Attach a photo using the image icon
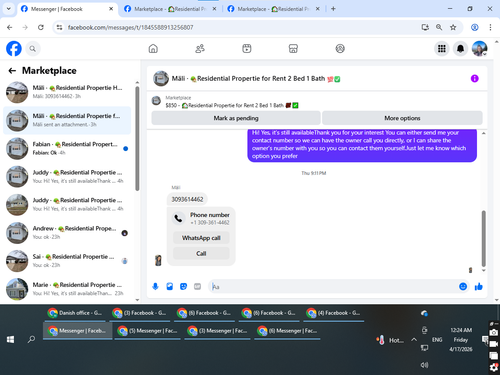Image resolution: width=500 pixels, height=375 pixels. click(x=170, y=286)
